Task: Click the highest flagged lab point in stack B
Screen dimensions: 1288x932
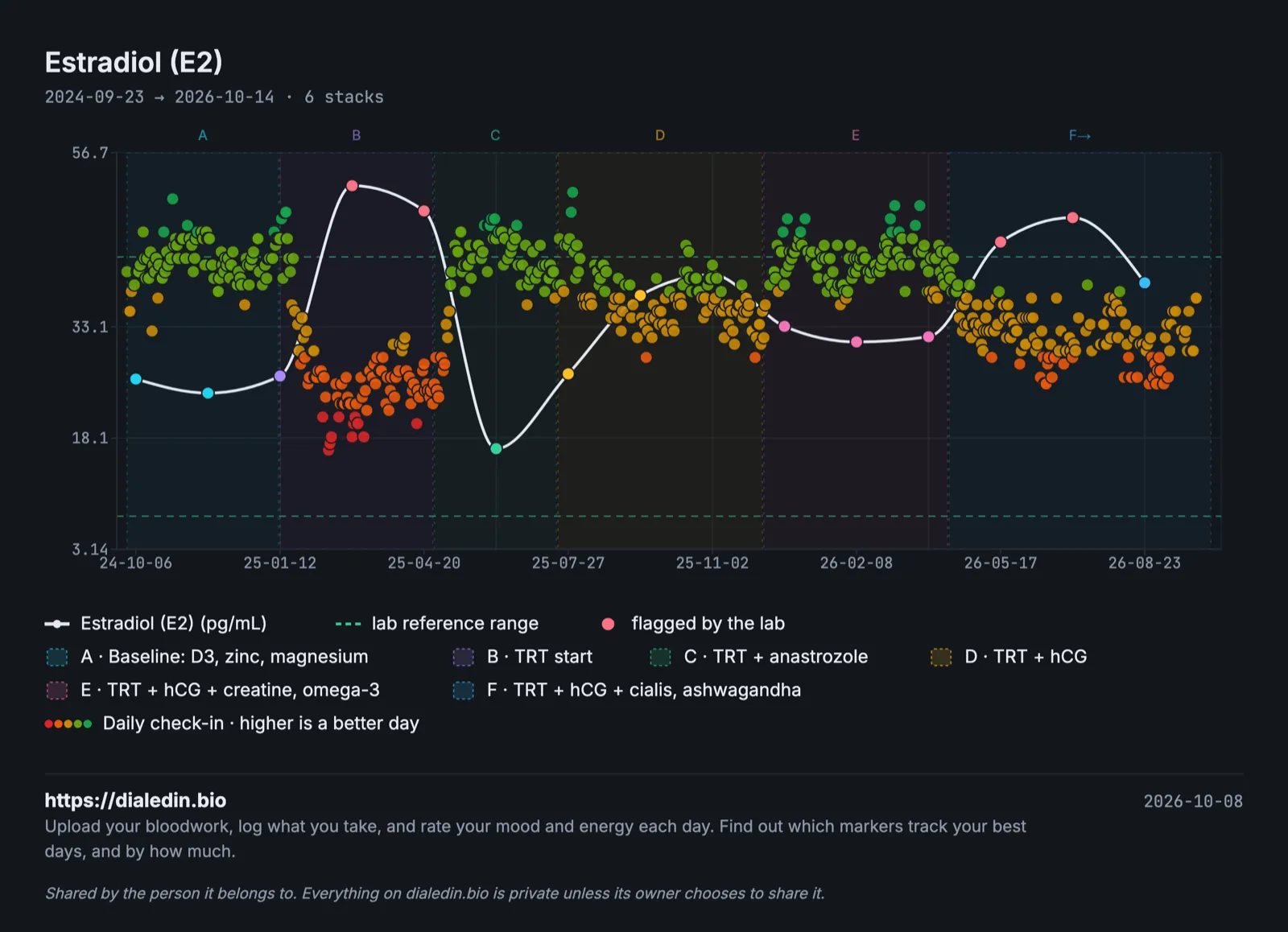Action: click(x=352, y=186)
